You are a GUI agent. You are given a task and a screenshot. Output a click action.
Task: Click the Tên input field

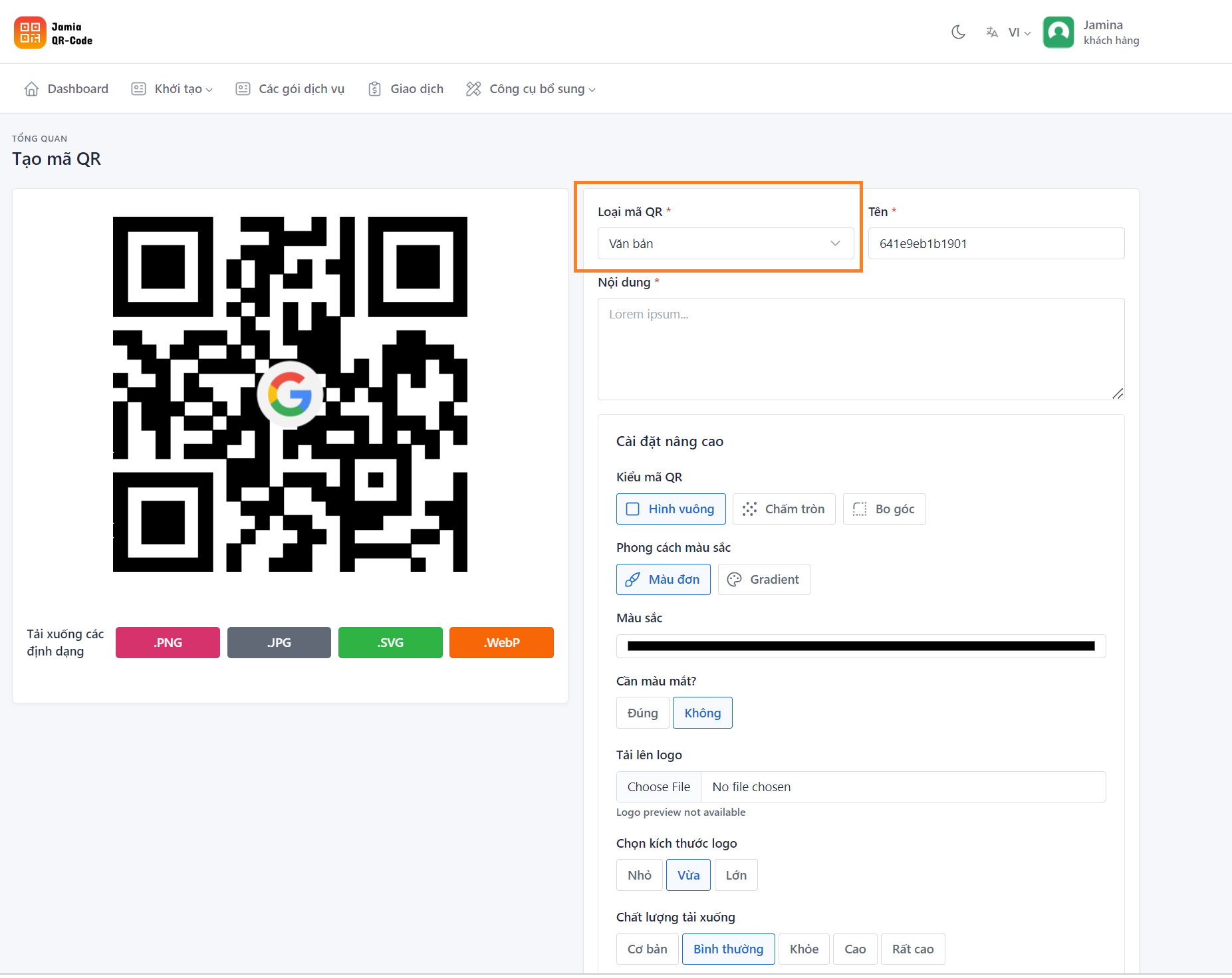(996, 243)
